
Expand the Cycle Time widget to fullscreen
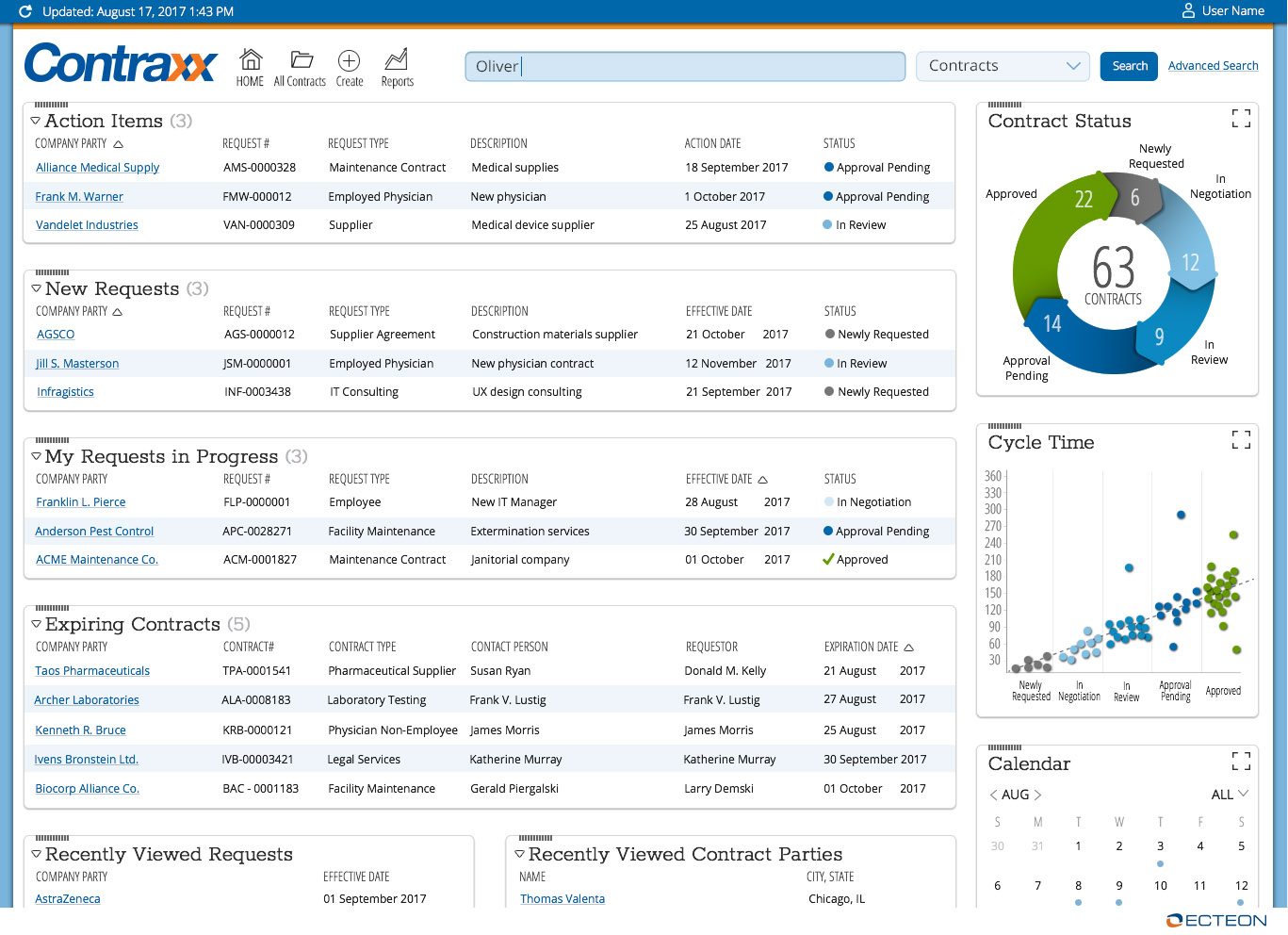(x=1241, y=439)
